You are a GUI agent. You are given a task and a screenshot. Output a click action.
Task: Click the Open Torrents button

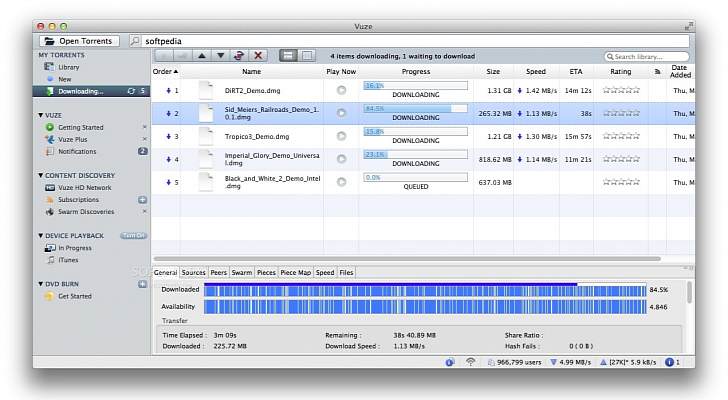(x=80, y=41)
